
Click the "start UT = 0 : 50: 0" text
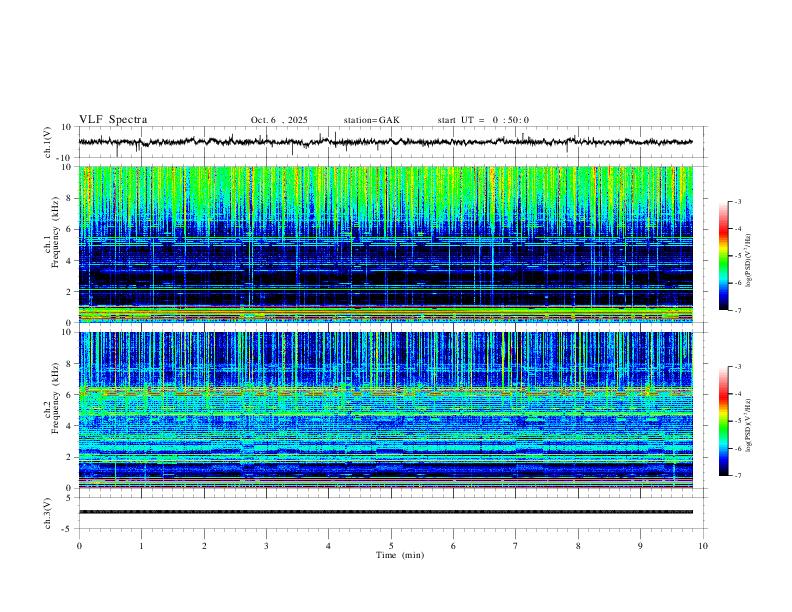click(x=483, y=120)
